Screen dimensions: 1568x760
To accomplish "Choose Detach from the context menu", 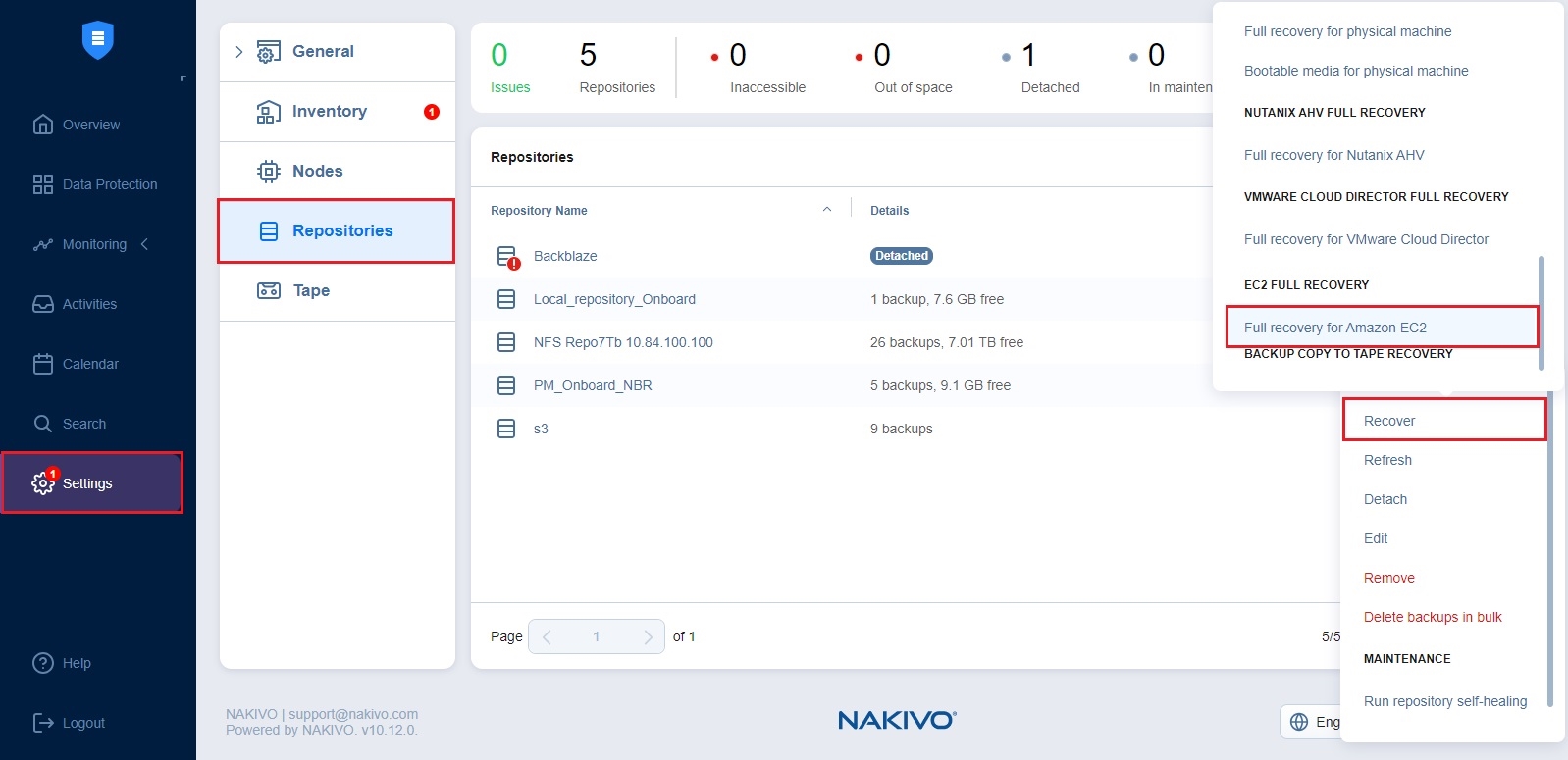I will click(x=1385, y=499).
